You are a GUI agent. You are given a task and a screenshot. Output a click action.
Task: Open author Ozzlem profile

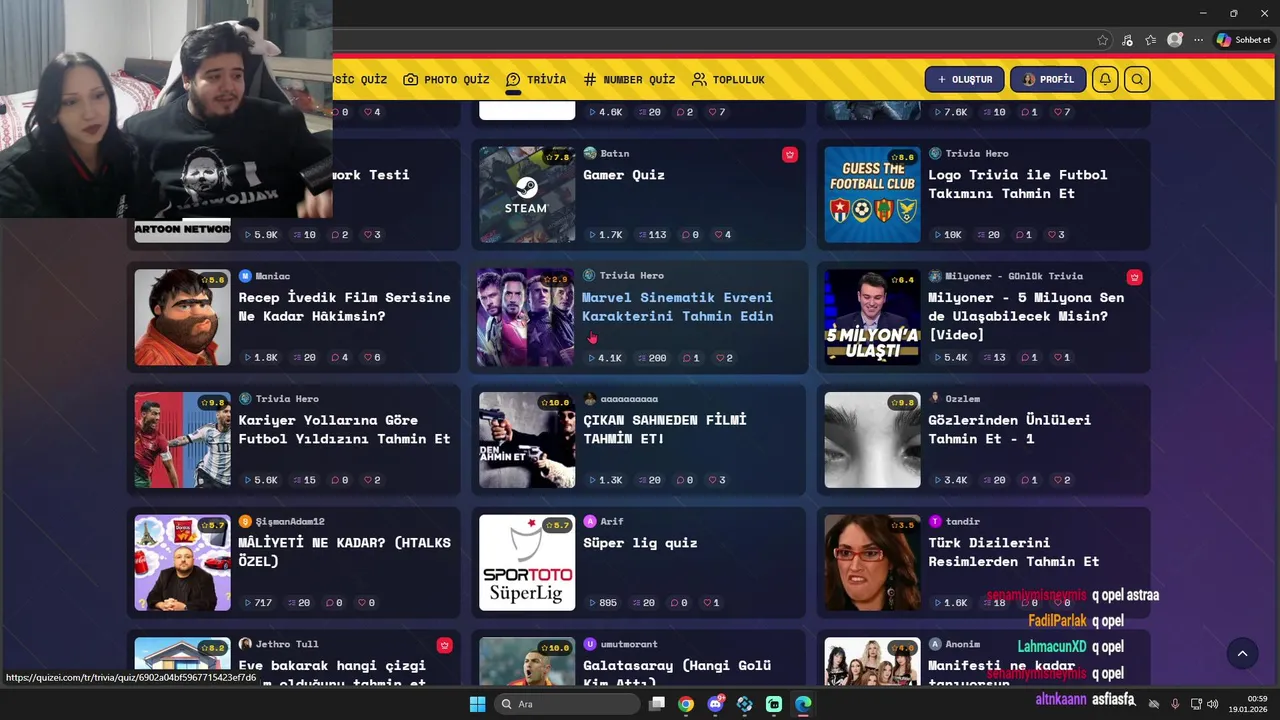point(954,399)
